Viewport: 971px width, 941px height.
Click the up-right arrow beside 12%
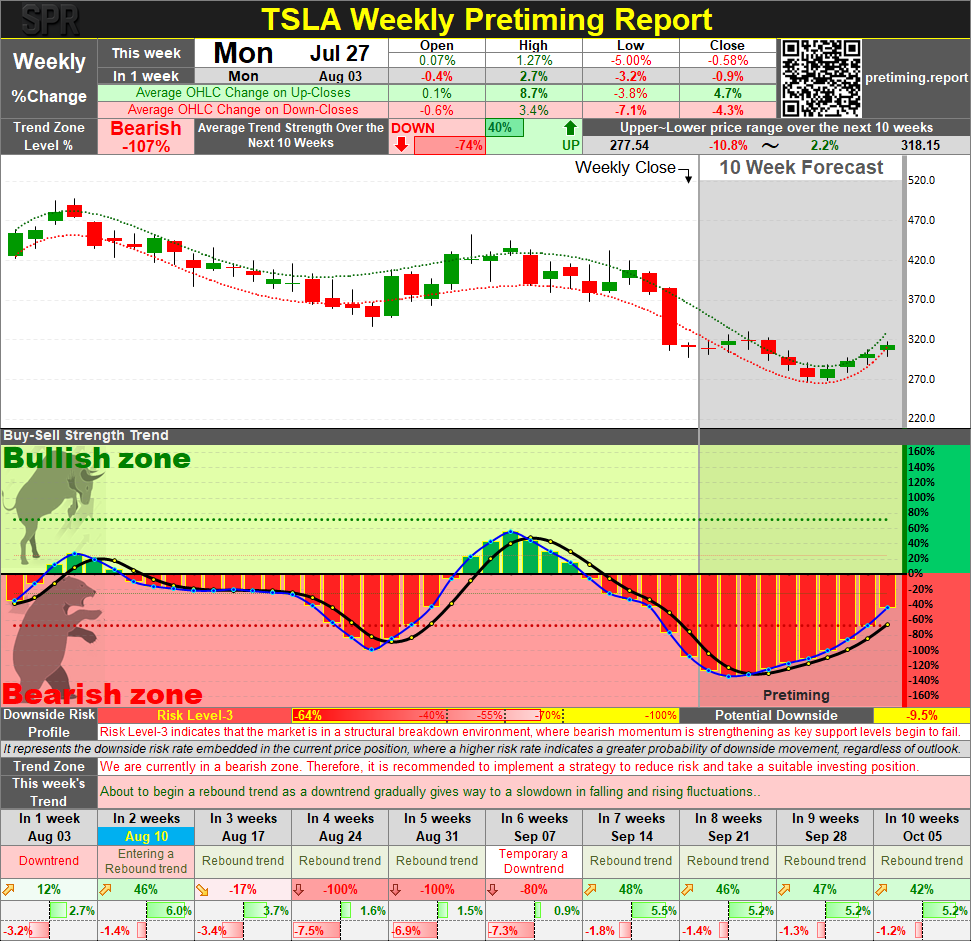(9, 890)
